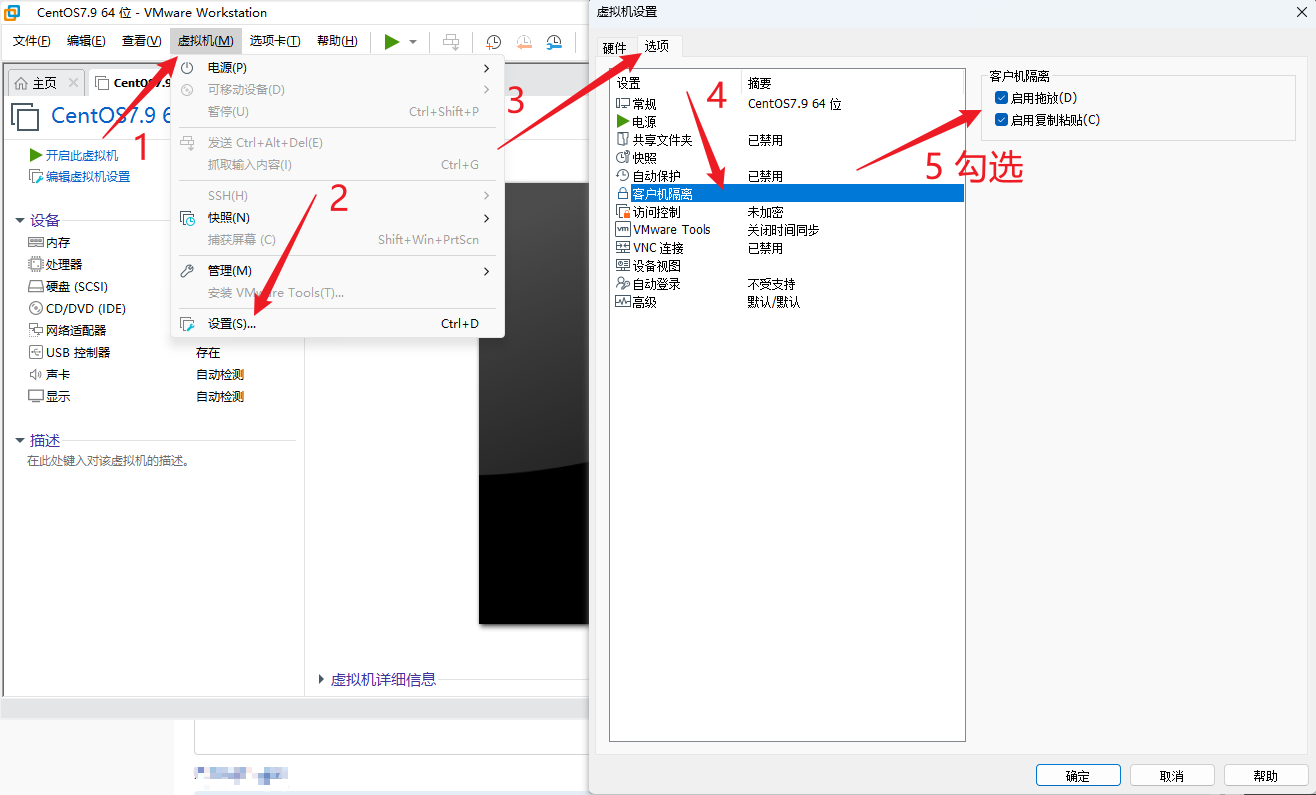Click the 描述 text field placeholder
Viewport: 1316px width, 795px height.
(108, 462)
